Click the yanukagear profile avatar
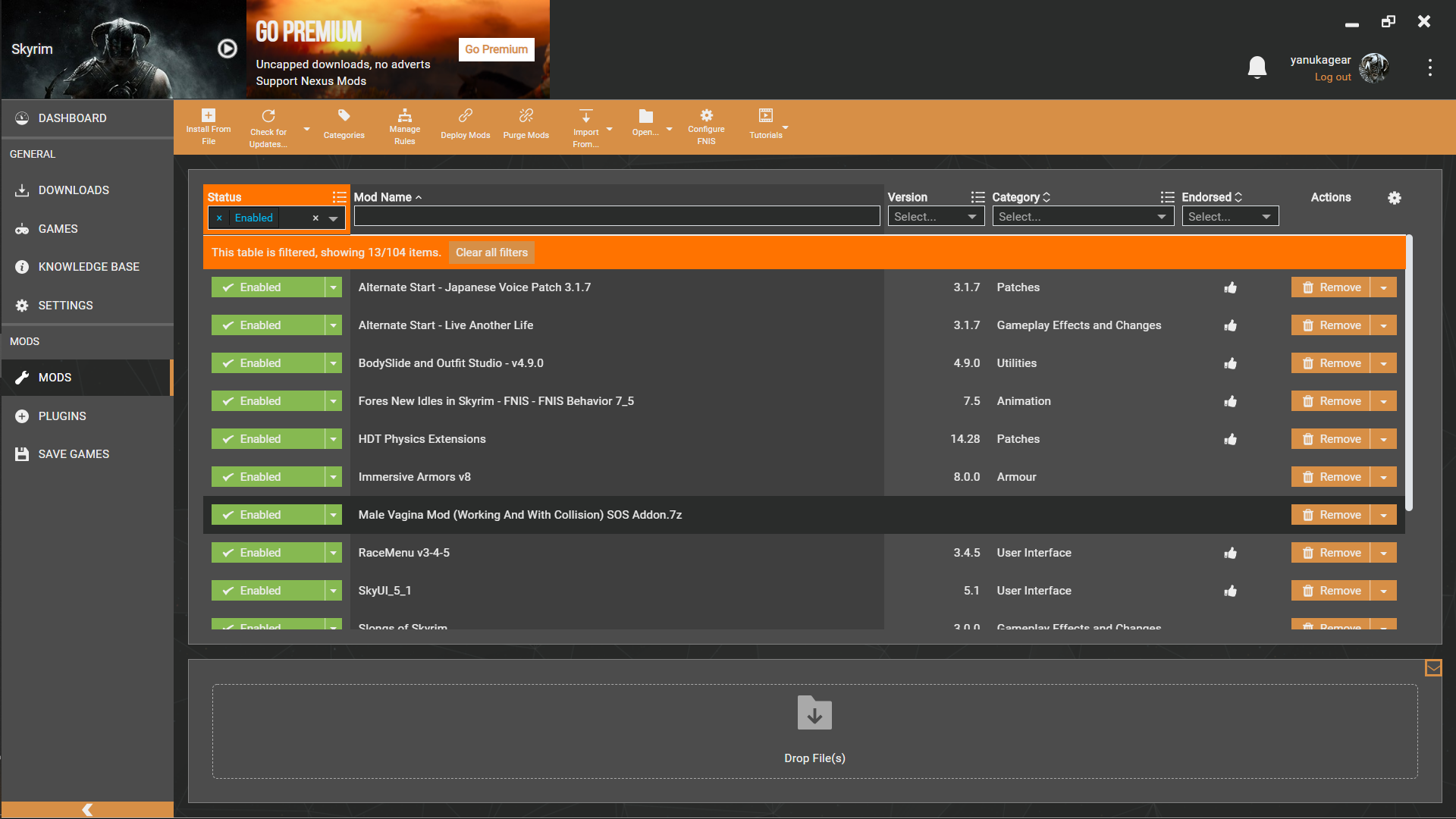The height and width of the screenshot is (819, 1456). [1374, 67]
